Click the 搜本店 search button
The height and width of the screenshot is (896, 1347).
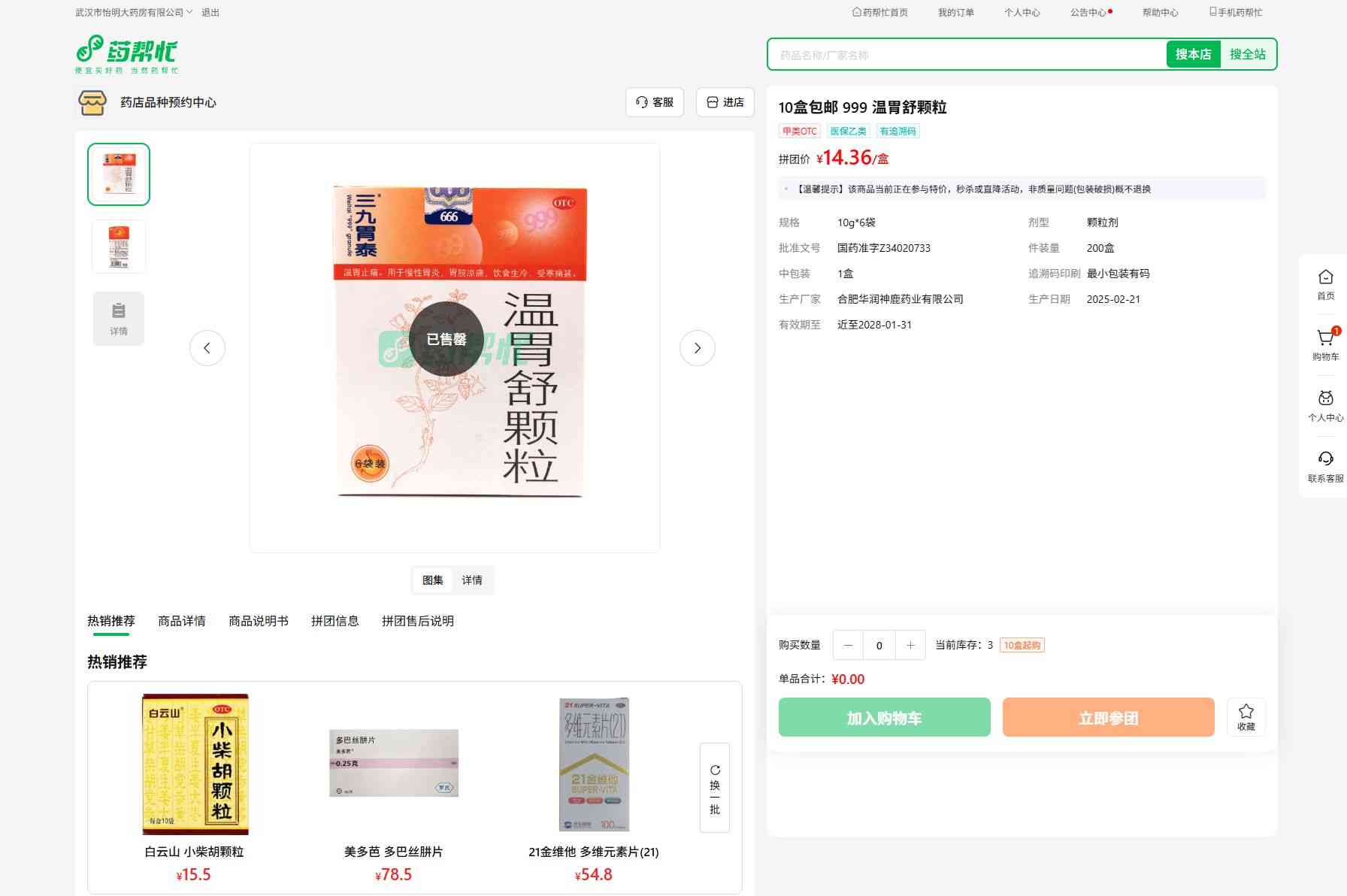(x=1193, y=54)
